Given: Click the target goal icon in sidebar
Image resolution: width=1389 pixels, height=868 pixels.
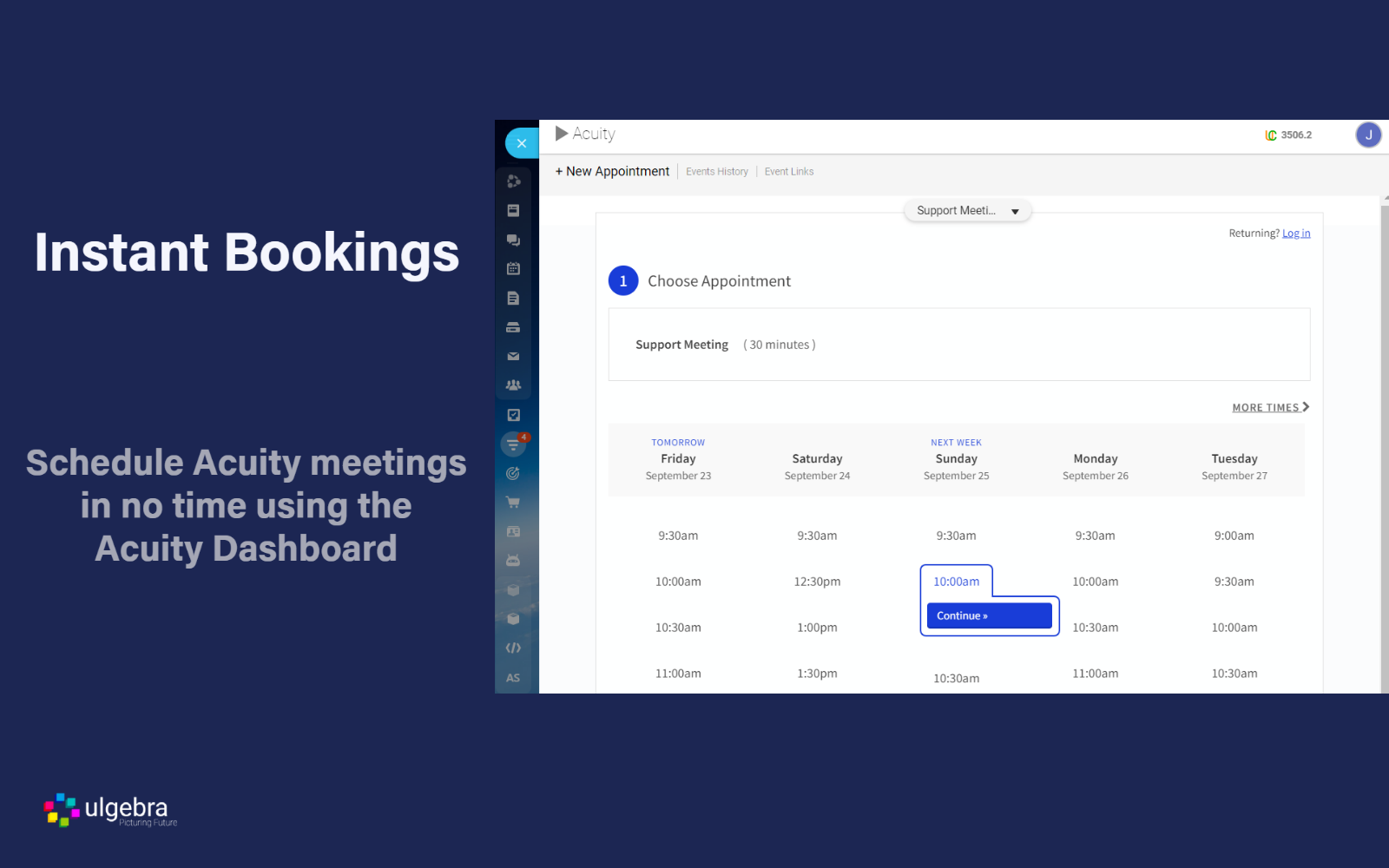Looking at the screenshot, I should 513,473.
